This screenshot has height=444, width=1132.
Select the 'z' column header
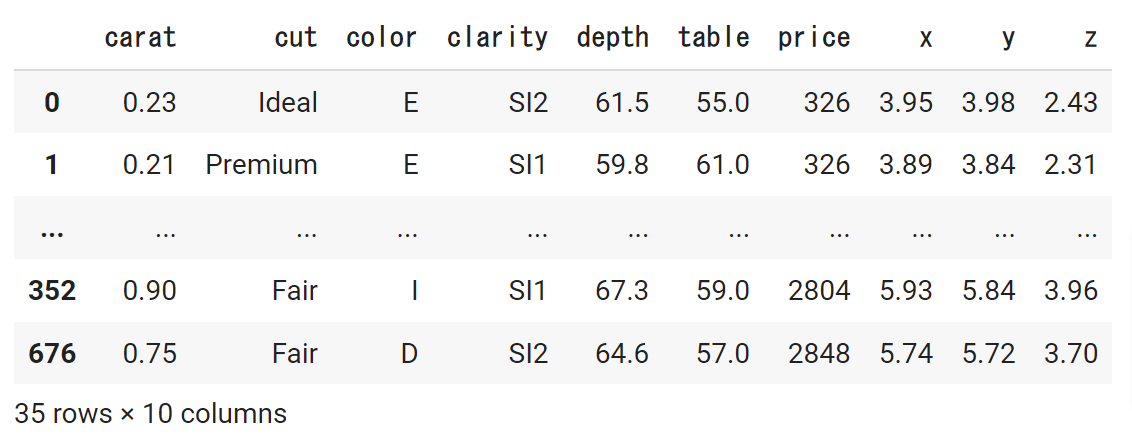[1090, 38]
